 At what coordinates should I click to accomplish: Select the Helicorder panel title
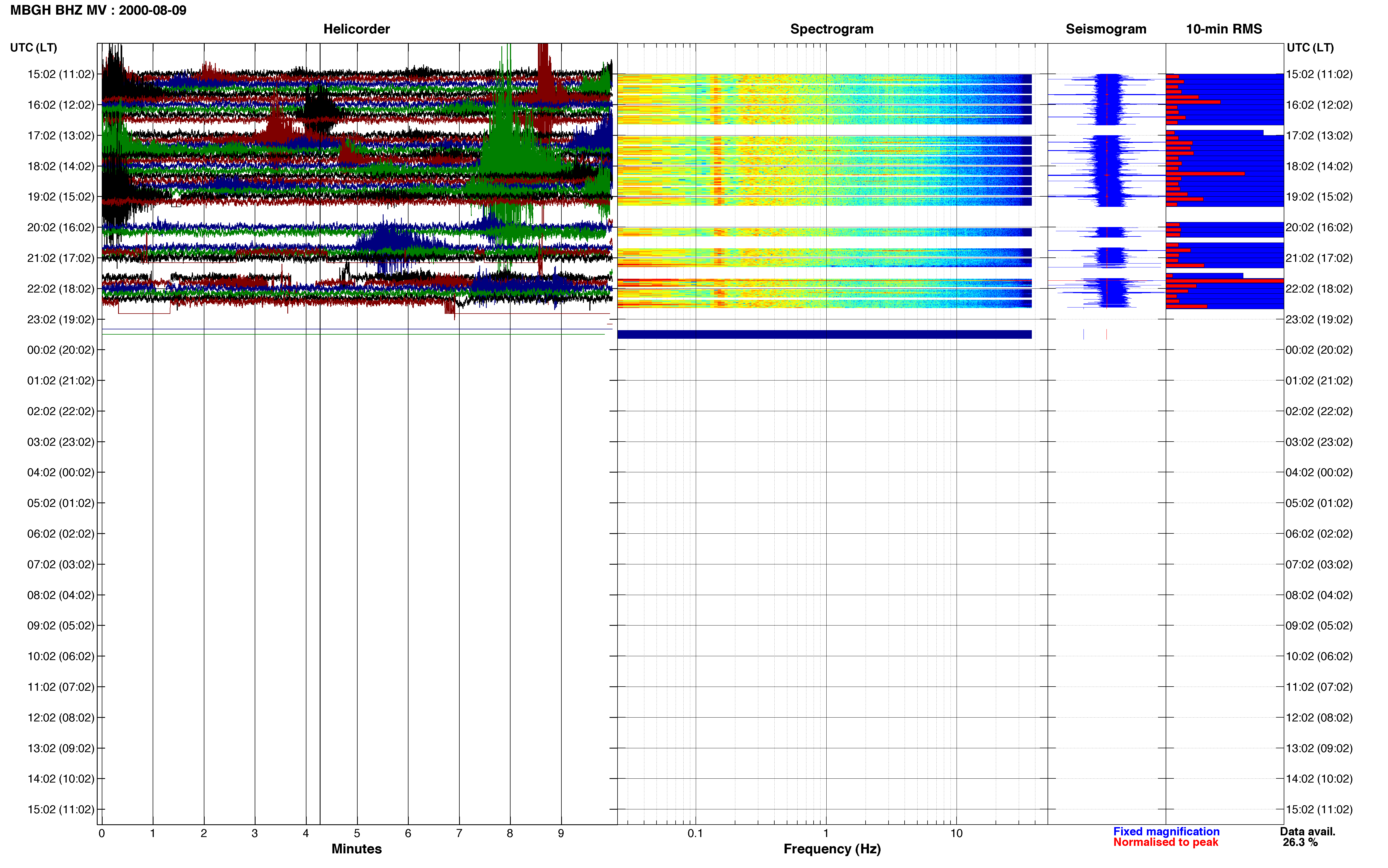click(356, 29)
